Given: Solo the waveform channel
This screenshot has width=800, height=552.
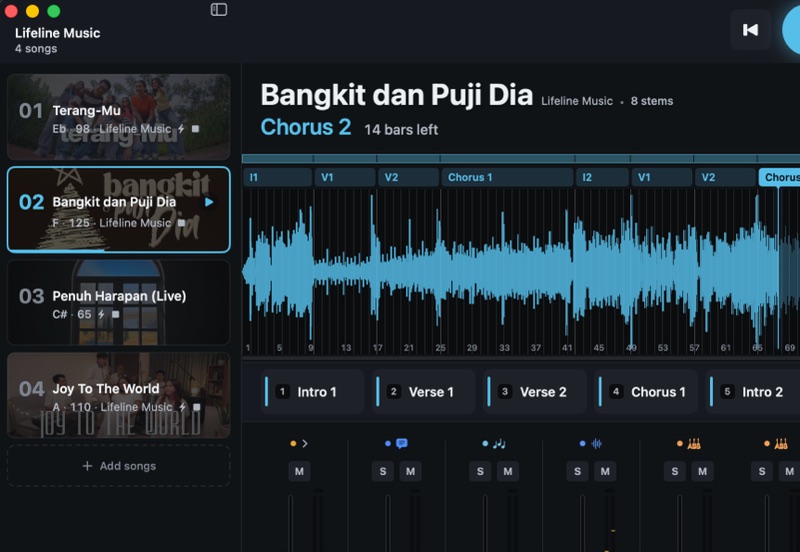Looking at the screenshot, I should click(578, 471).
